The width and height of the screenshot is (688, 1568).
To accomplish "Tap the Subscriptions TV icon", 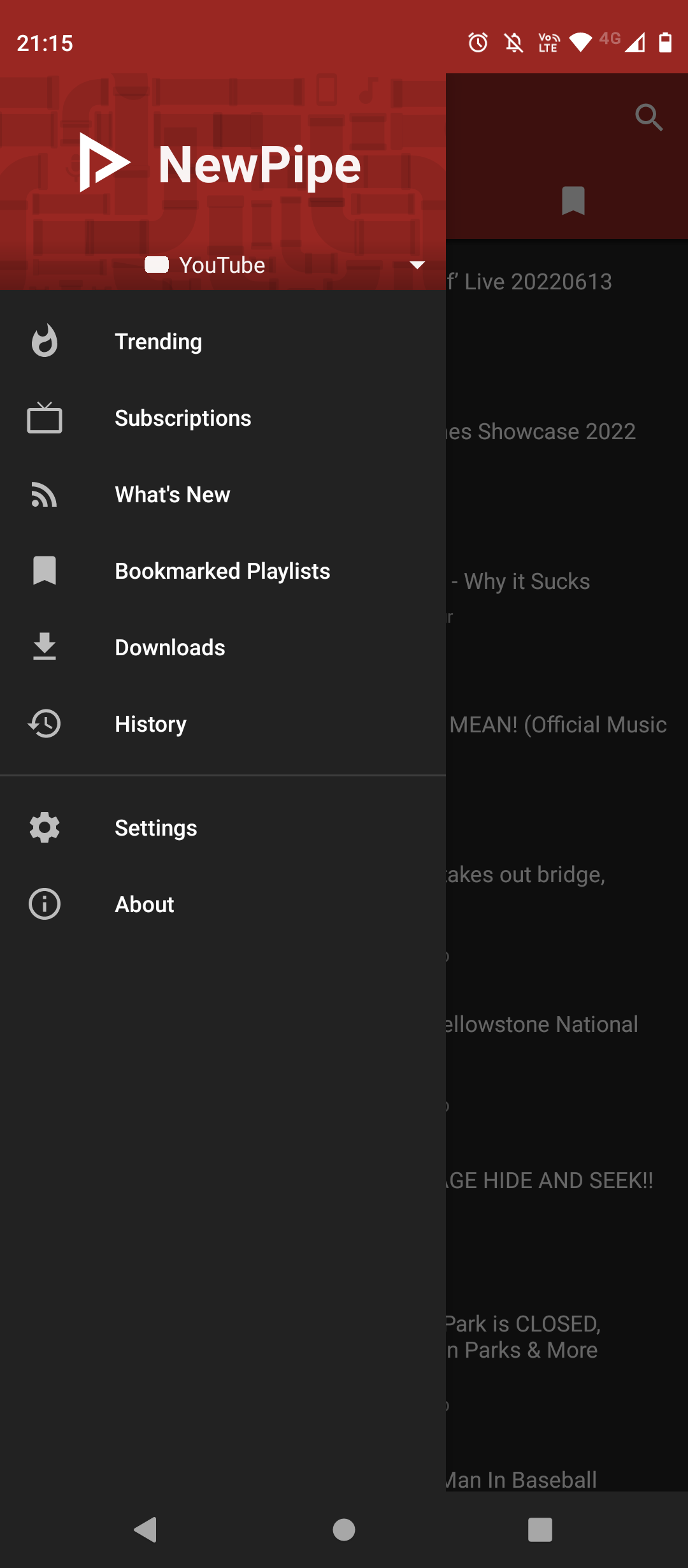I will [45, 417].
